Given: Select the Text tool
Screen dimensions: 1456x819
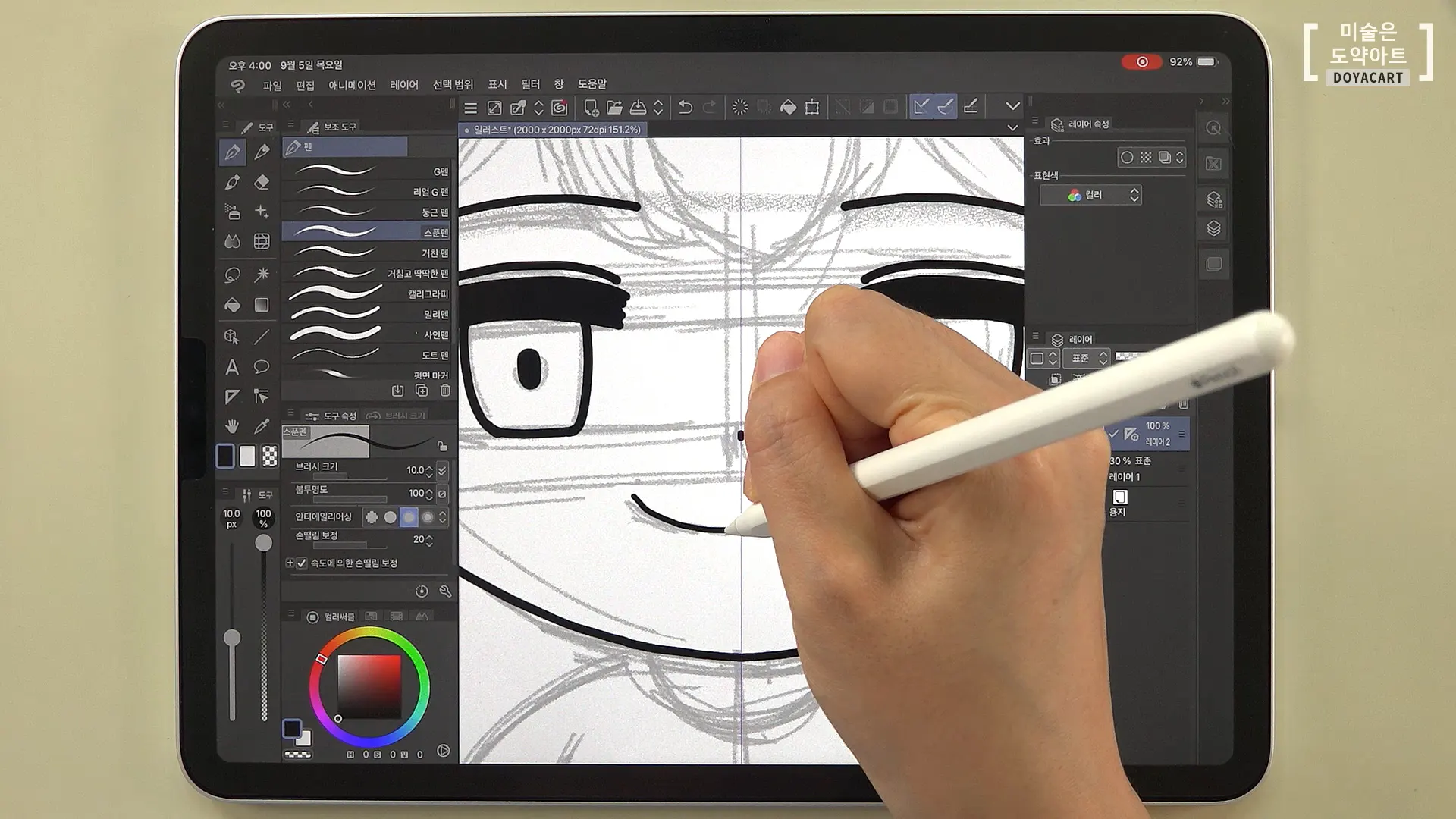Looking at the screenshot, I should click(232, 367).
